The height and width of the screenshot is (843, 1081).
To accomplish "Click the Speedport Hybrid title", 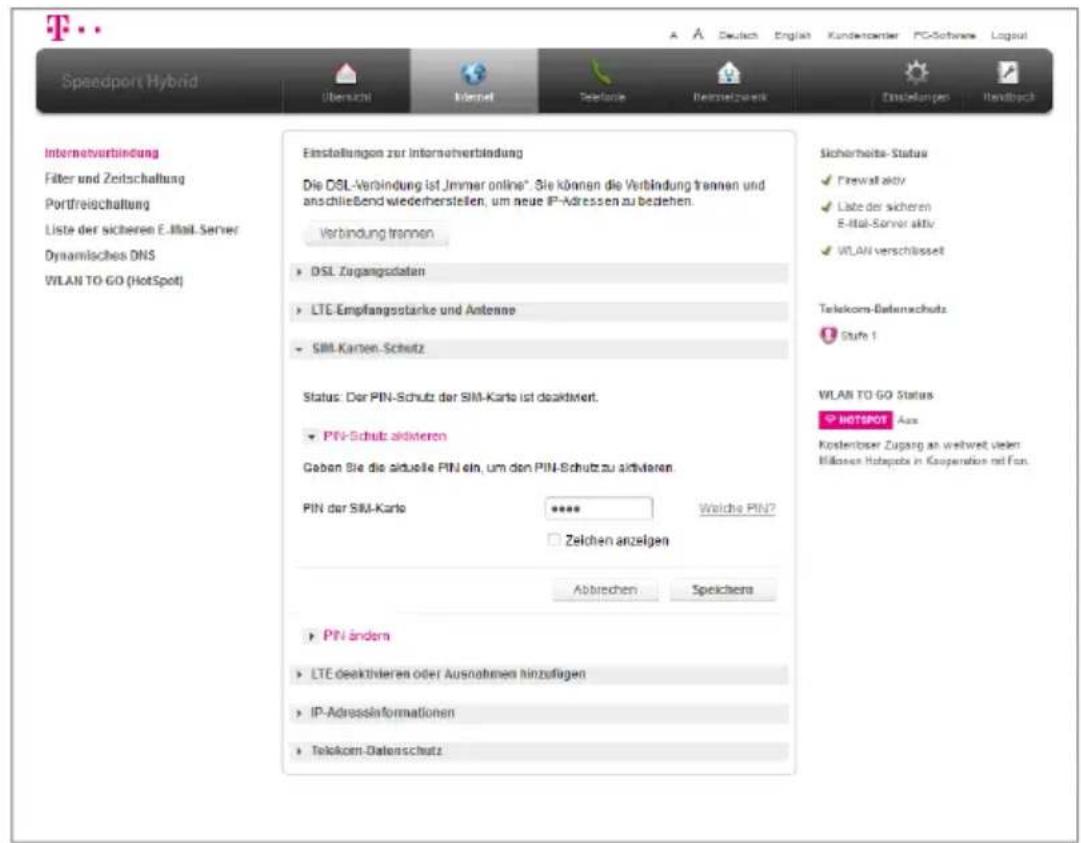I will (130, 81).
